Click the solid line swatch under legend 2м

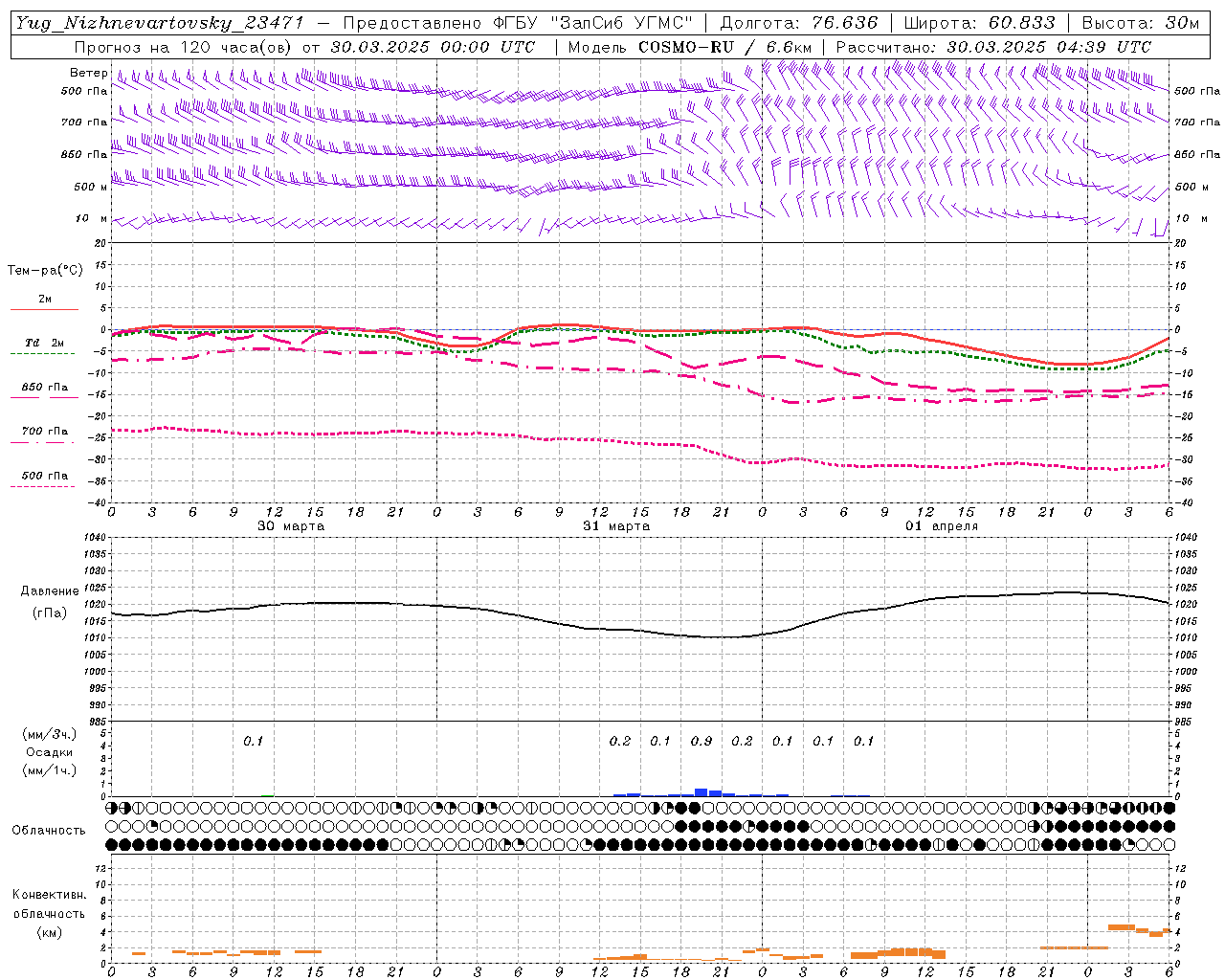coord(44,309)
